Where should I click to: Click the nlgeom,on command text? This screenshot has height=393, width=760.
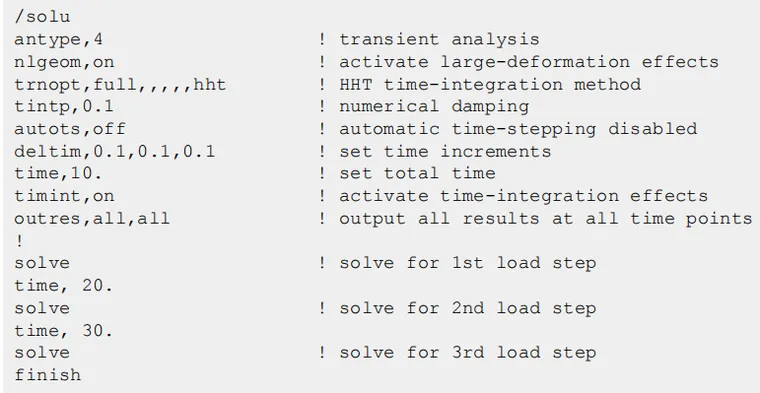tap(64, 62)
